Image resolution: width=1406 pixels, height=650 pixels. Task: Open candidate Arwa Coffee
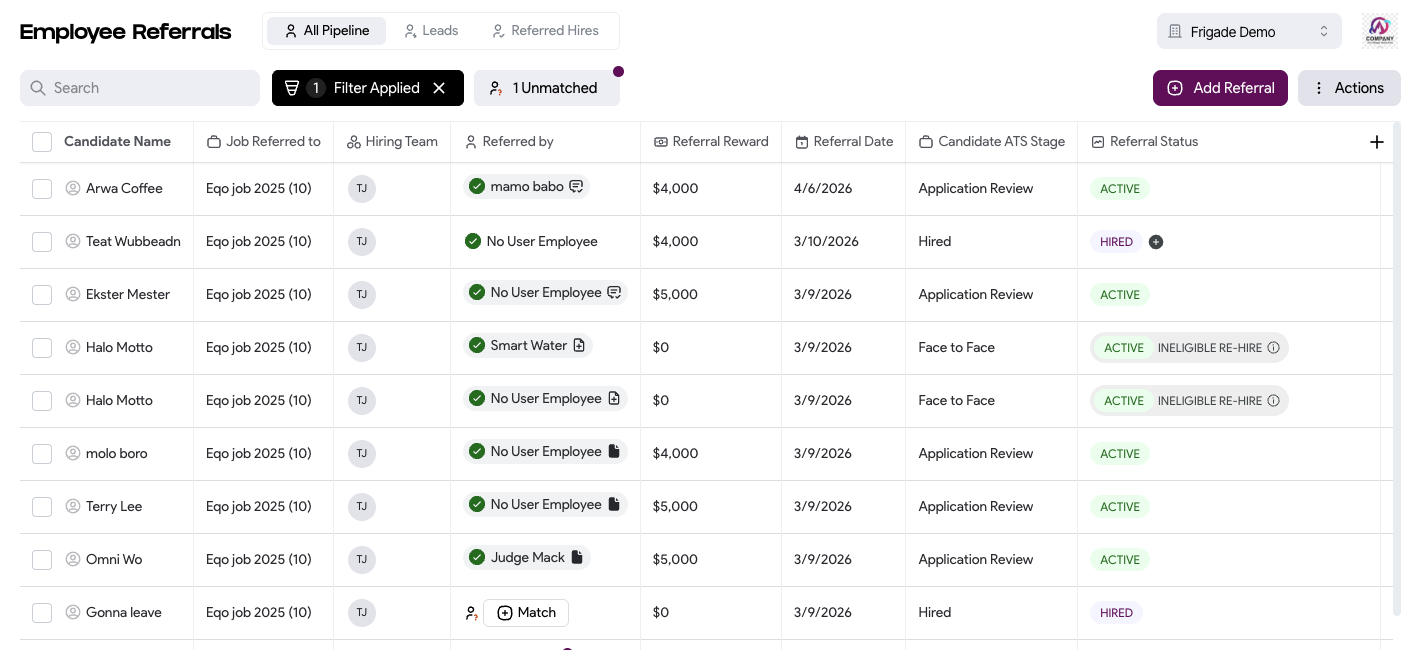[x=124, y=188]
